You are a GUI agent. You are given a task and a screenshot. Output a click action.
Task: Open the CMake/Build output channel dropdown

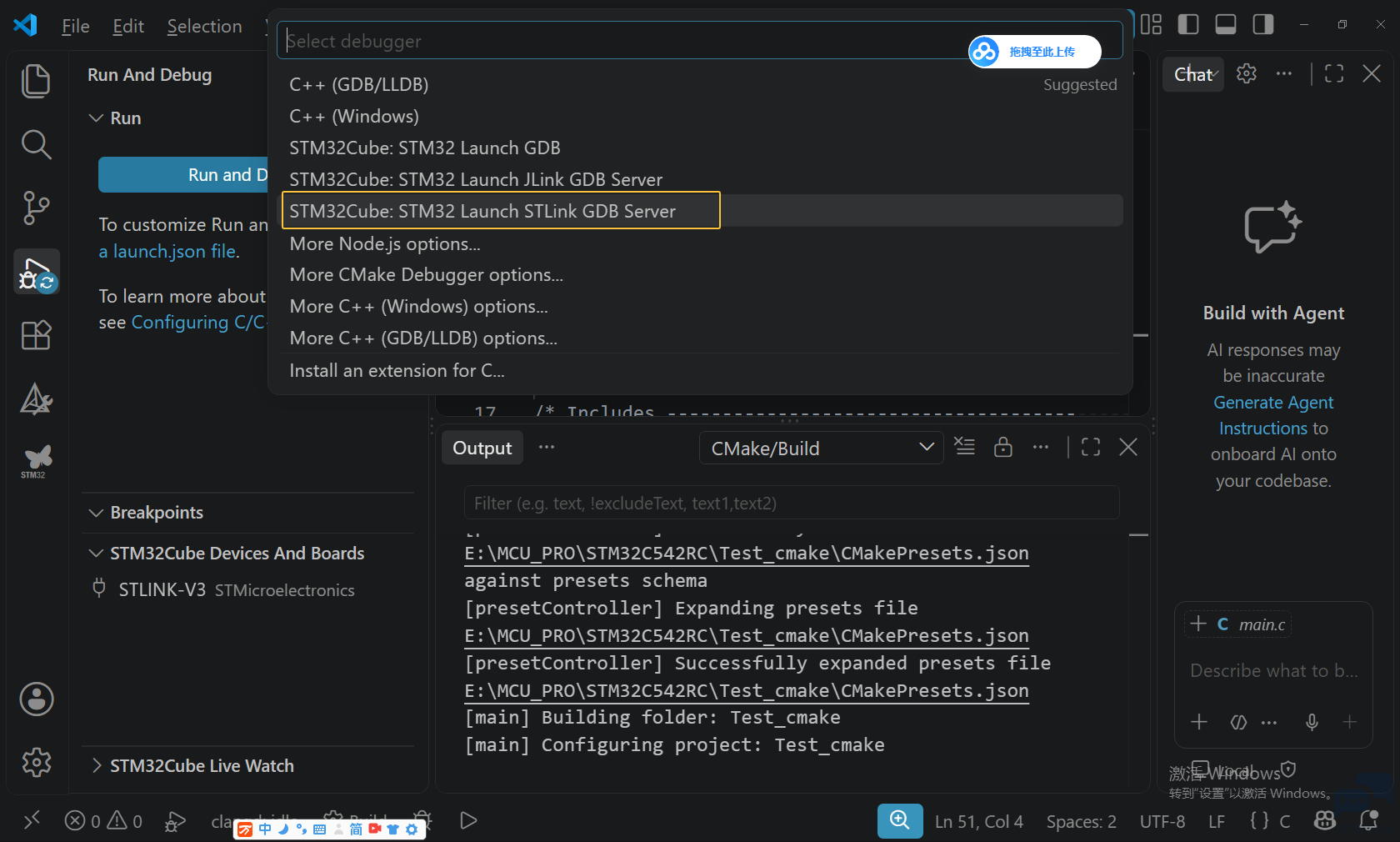pyautogui.click(x=821, y=449)
